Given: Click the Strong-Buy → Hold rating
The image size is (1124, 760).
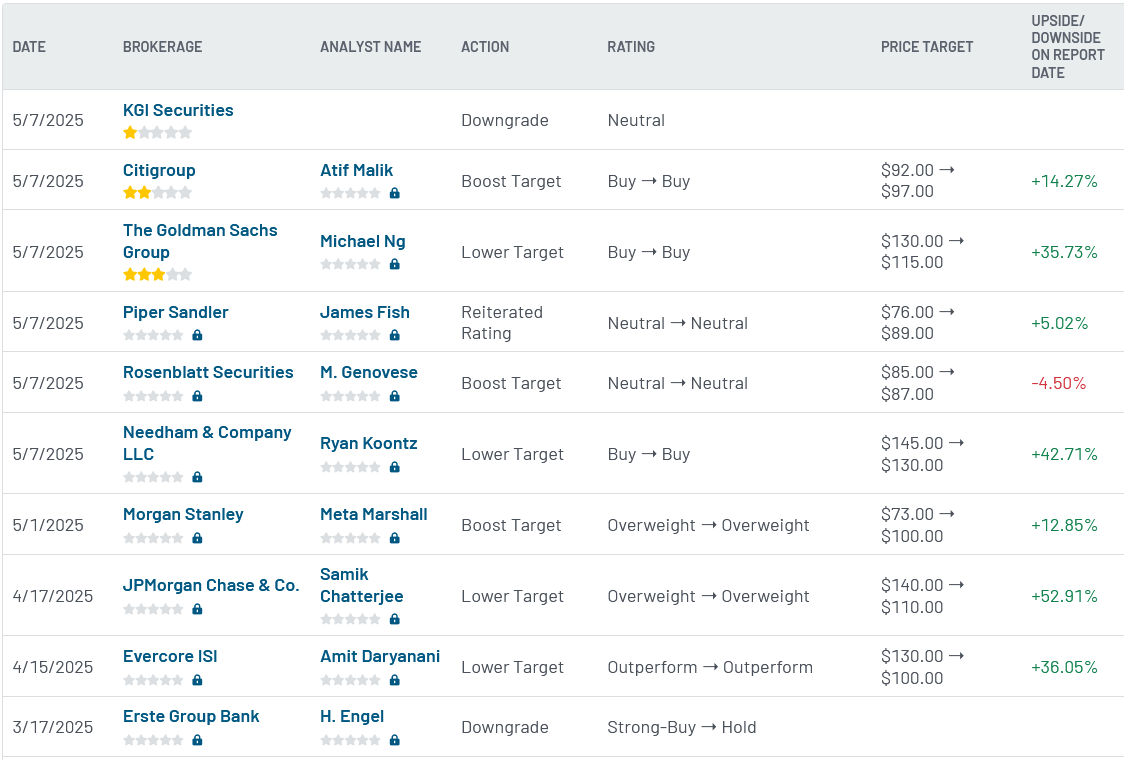Looking at the screenshot, I should [x=682, y=727].
